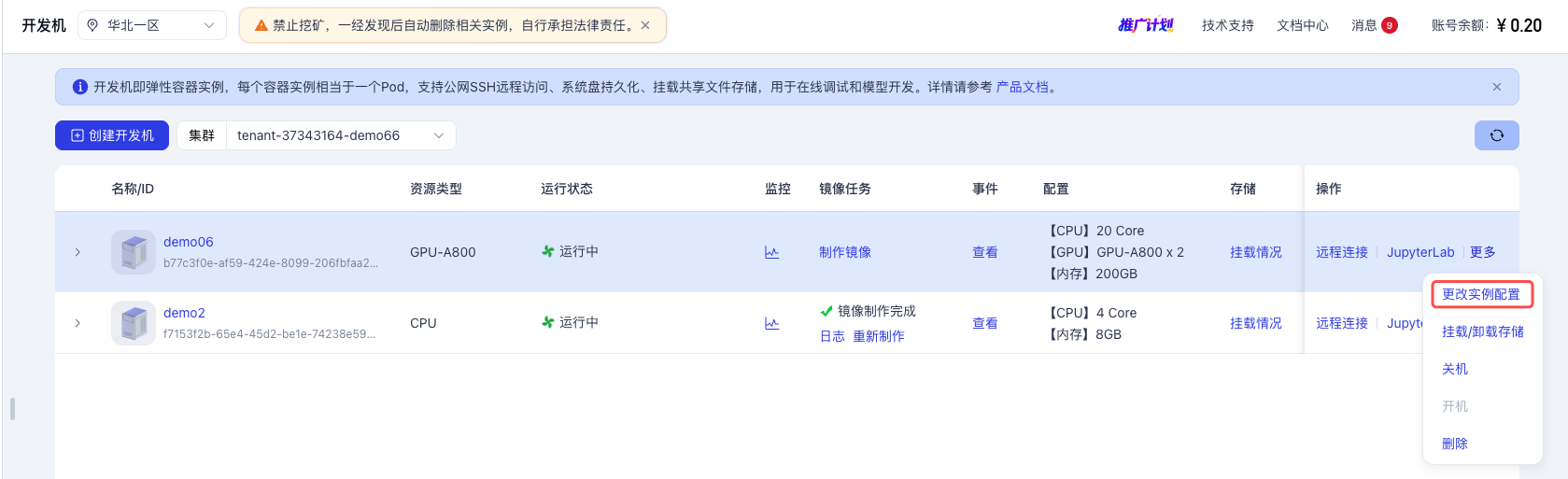This screenshot has height=479, width=1568.
Task: Open the 产品文档 link
Action: pos(1022,87)
